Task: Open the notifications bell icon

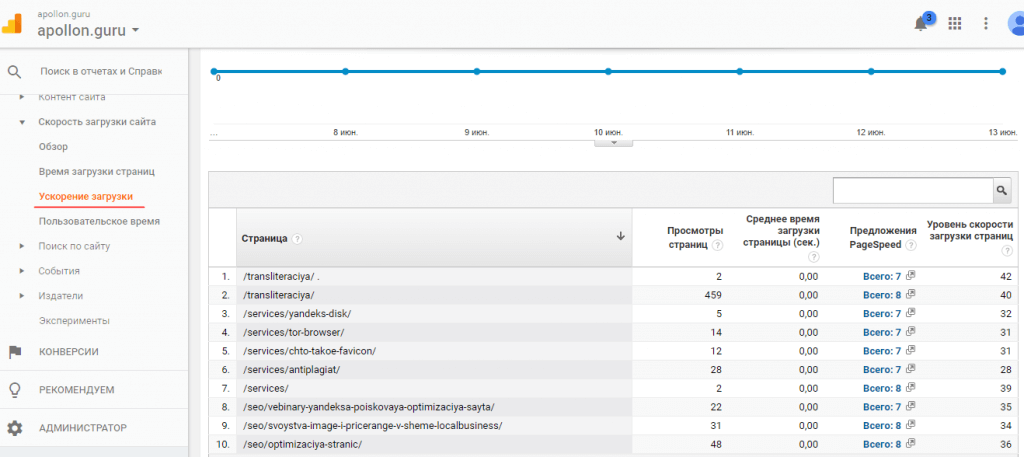Action: (x=921, y=24)
